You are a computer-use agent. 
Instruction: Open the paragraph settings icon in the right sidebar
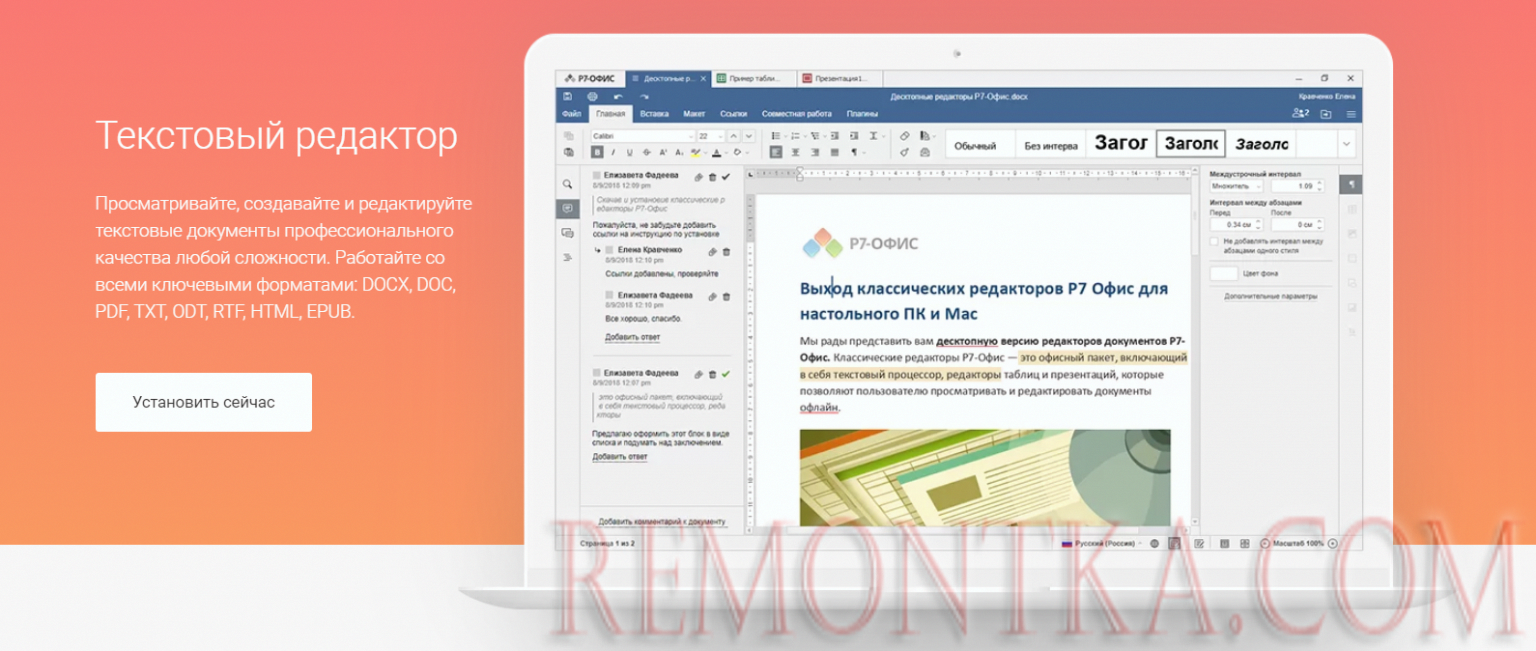tap(1352, 185)
